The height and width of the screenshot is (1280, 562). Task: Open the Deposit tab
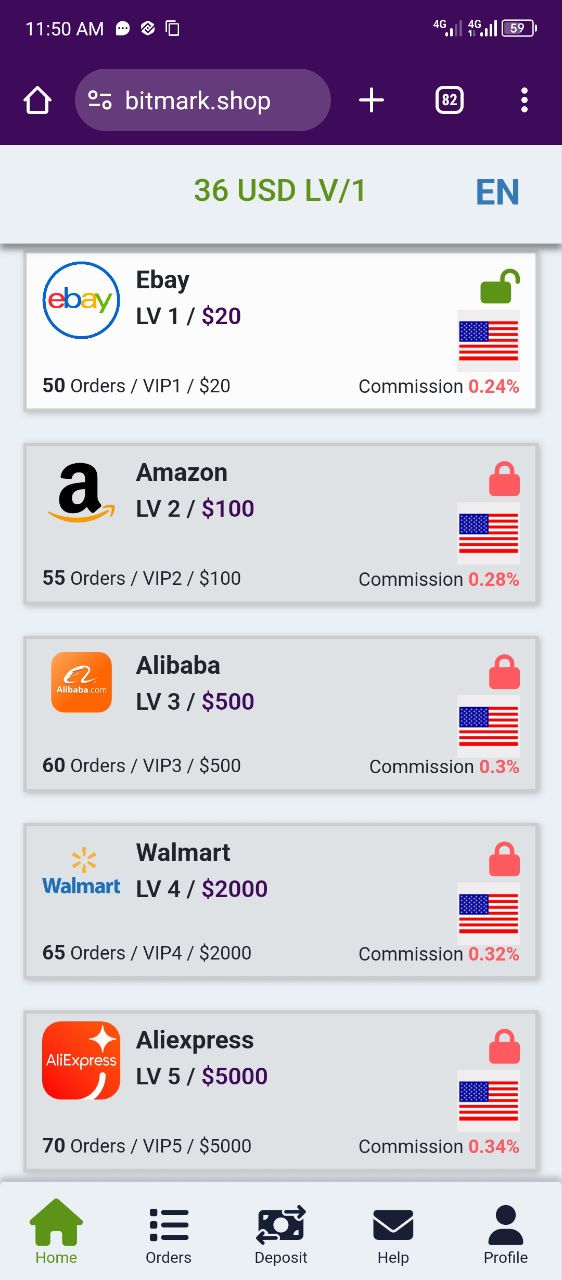(x=281, y=1235)
